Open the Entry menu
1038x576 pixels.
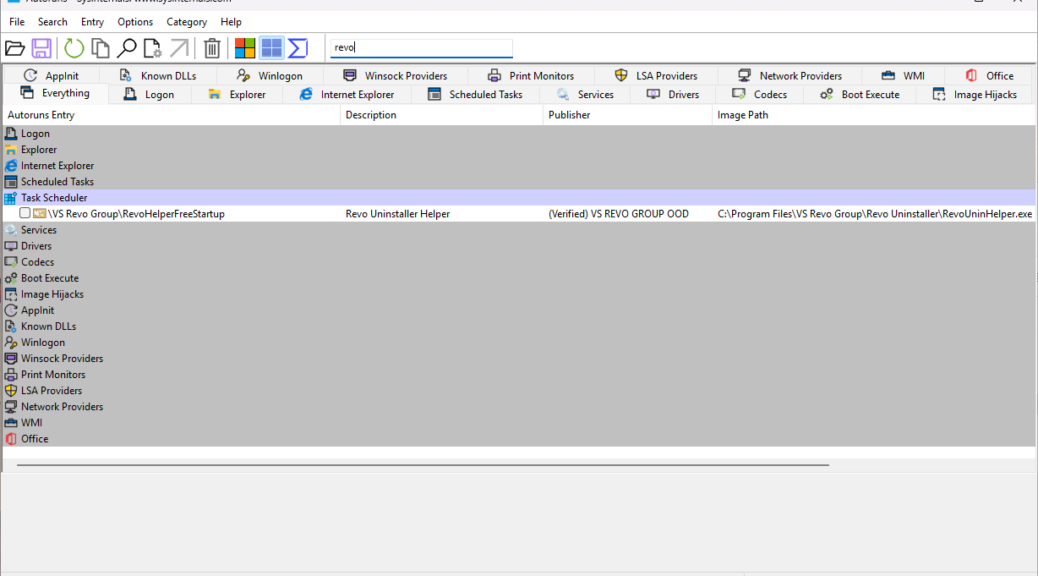(92, 22)
